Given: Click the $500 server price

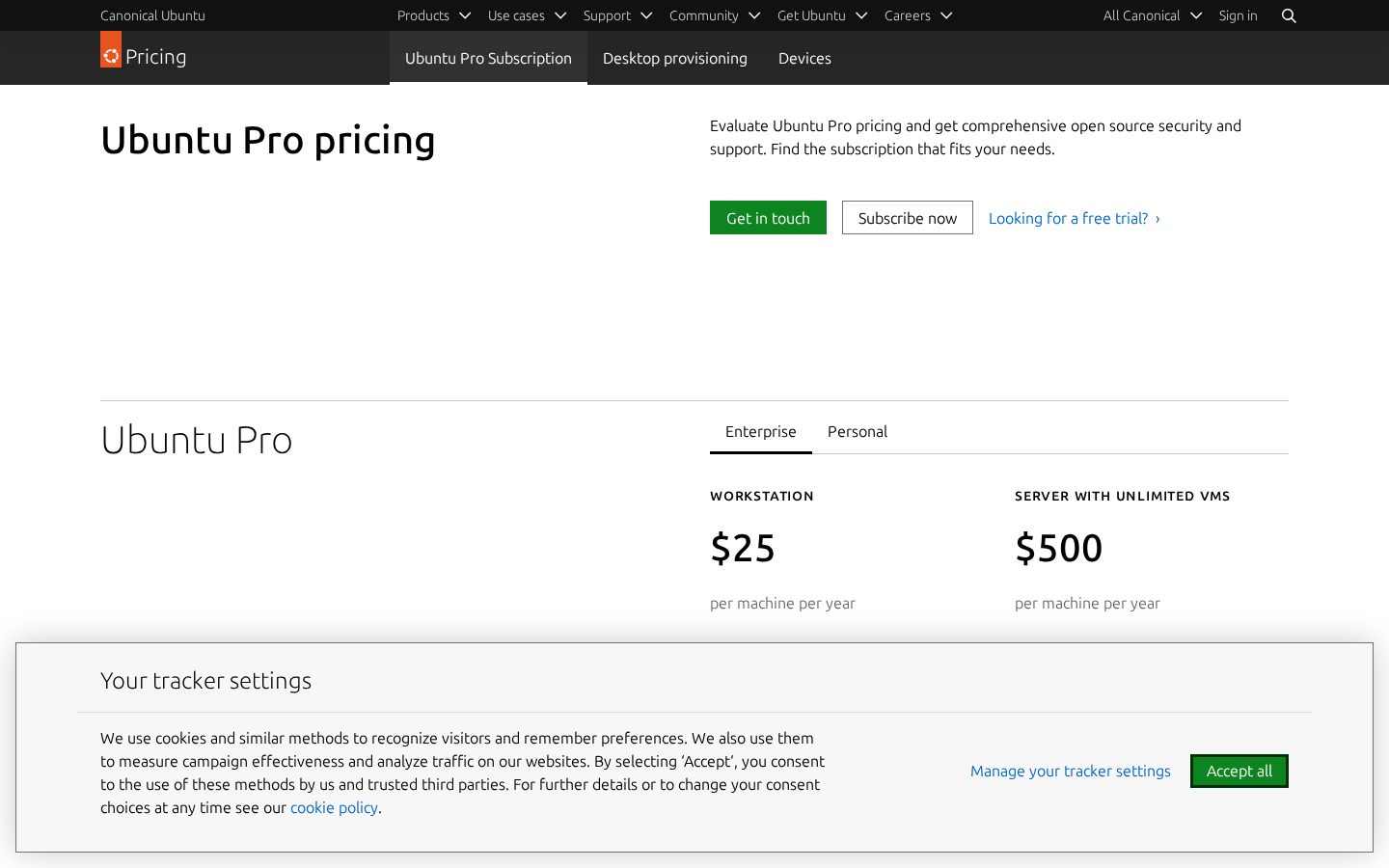Looking at the screenshot, I should pyautogui.click(x=1059, y=548).
